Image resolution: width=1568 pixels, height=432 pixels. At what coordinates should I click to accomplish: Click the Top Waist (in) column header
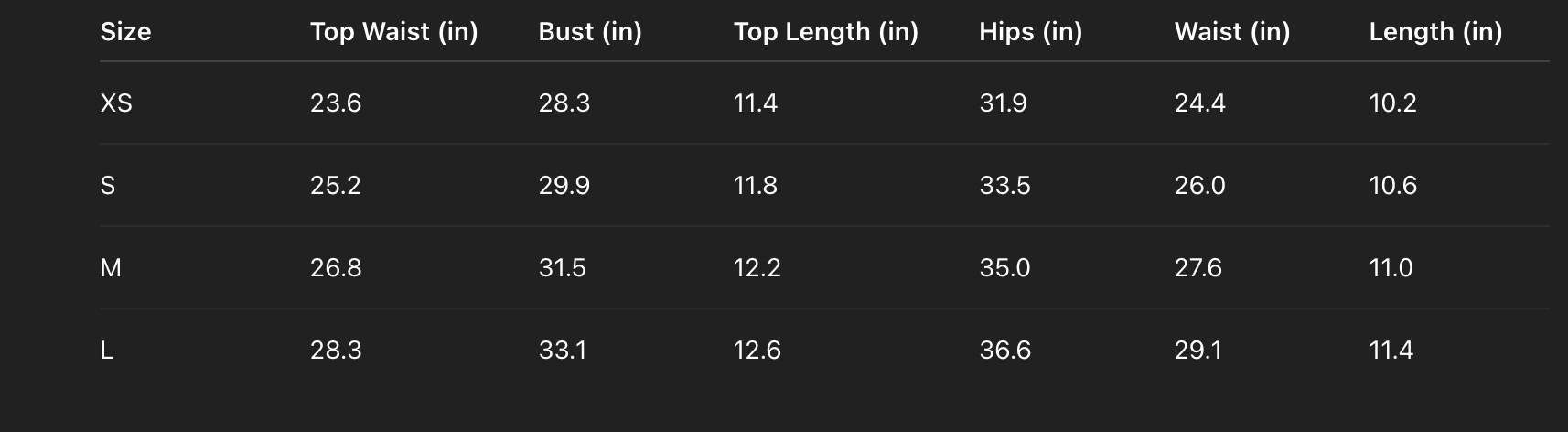pyautogui.click(x=393, y=32)
